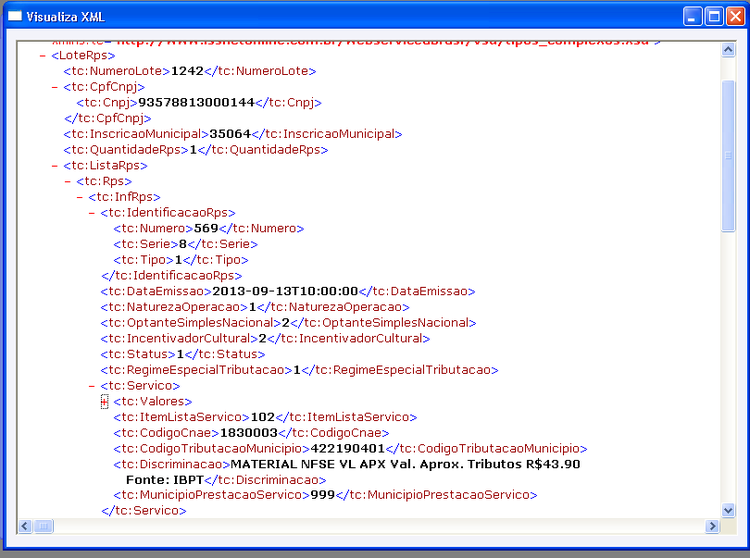This screenshot has height=558, width=750.
Task: Click the tc:Status value 1
Action: click(x=180, y=355)
